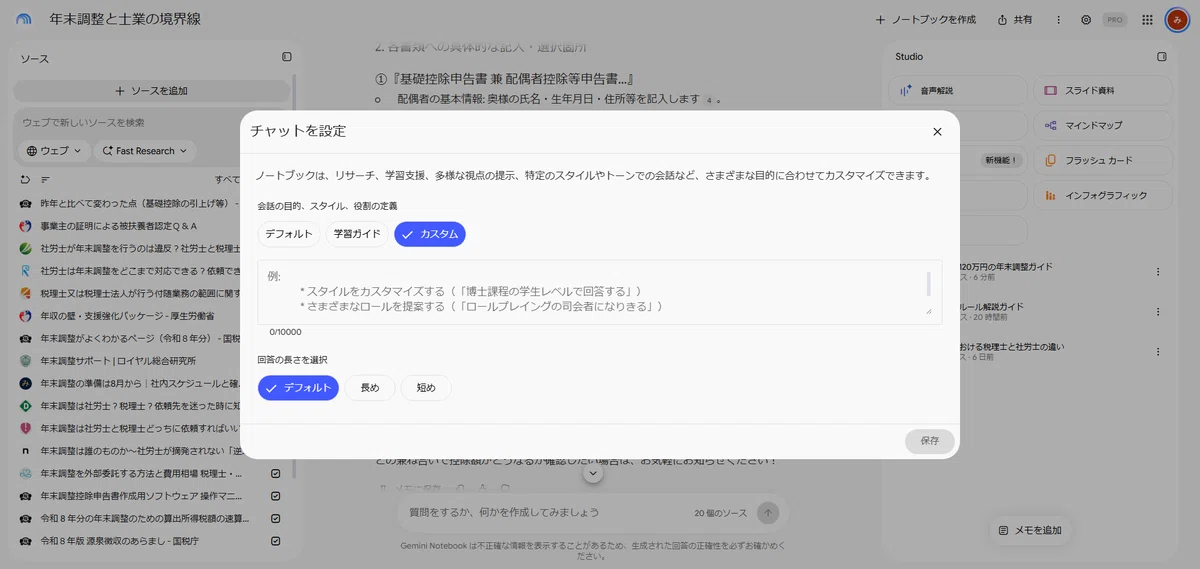This screenshot has width=1200, height=569.
Task: Click the source filter icon
Action: (x=45, y=179)
